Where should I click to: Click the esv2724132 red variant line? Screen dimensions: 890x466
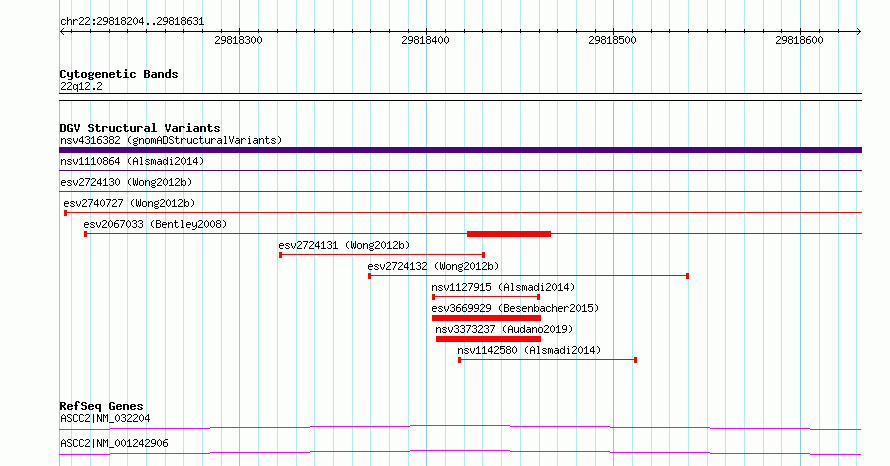pos(528,276)
